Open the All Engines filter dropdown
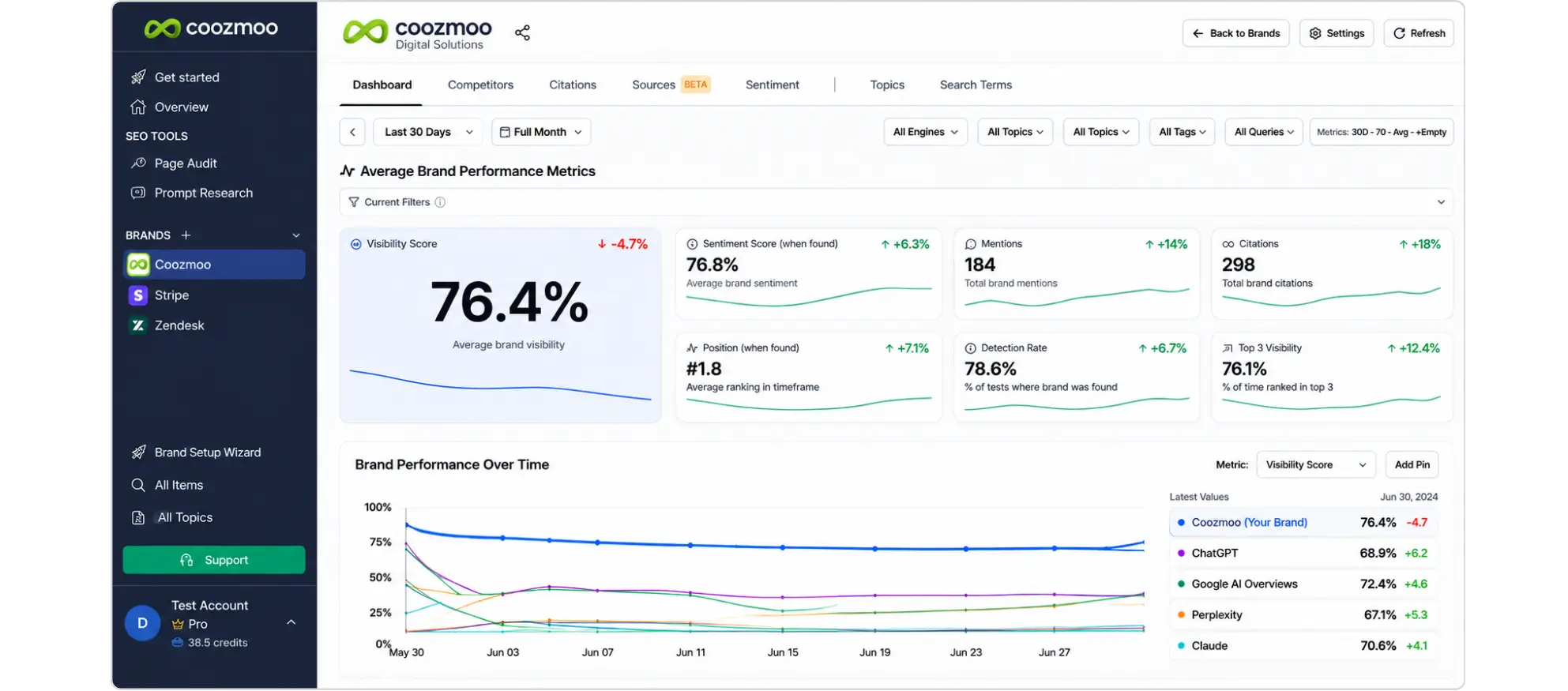The image size is (1568, 691). 925,132
